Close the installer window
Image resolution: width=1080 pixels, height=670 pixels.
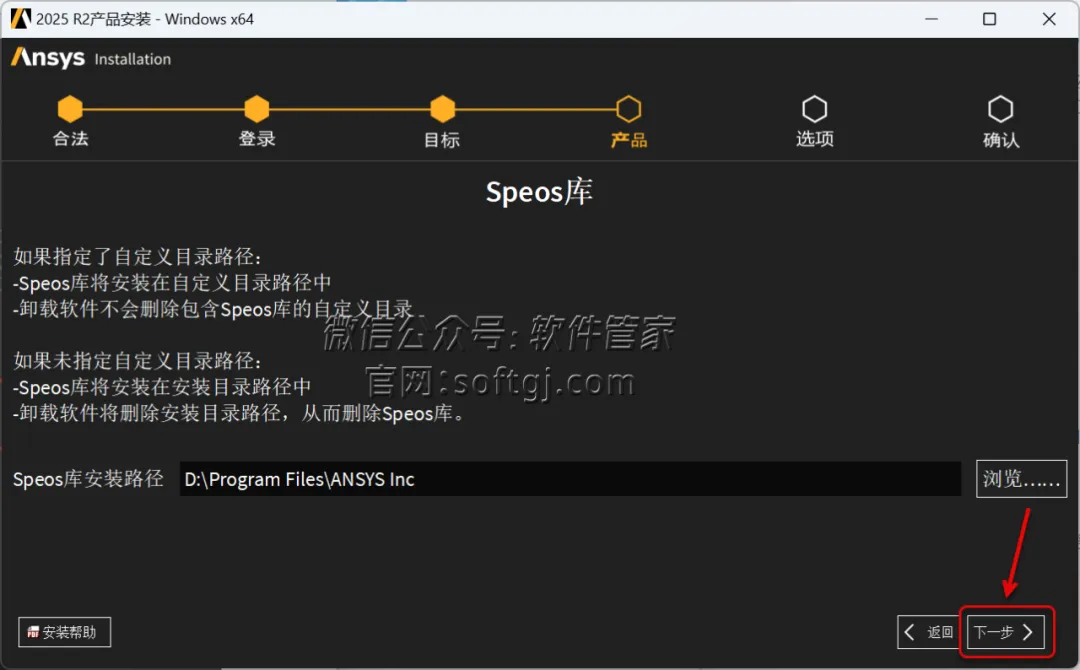tap(1048, 19)
